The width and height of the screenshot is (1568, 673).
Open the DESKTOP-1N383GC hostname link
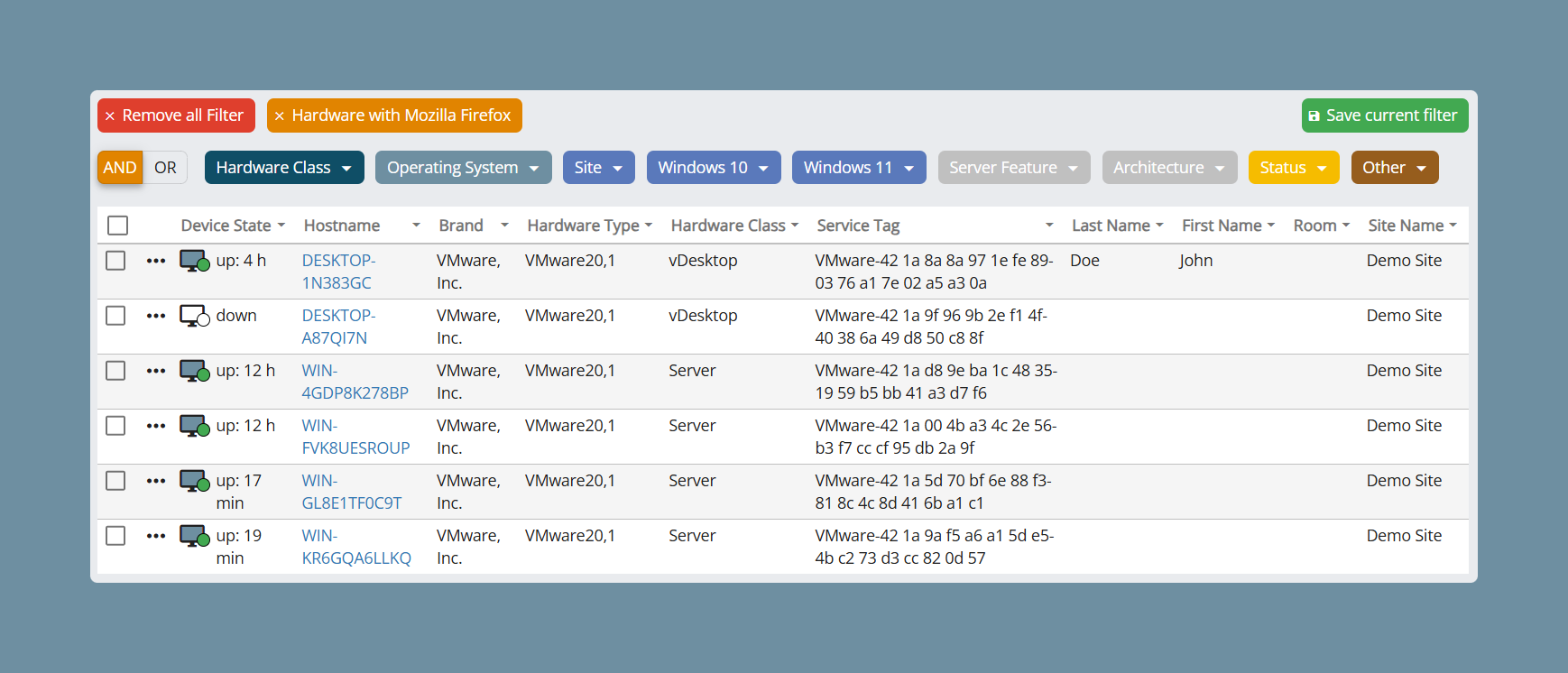coord(338,272)
